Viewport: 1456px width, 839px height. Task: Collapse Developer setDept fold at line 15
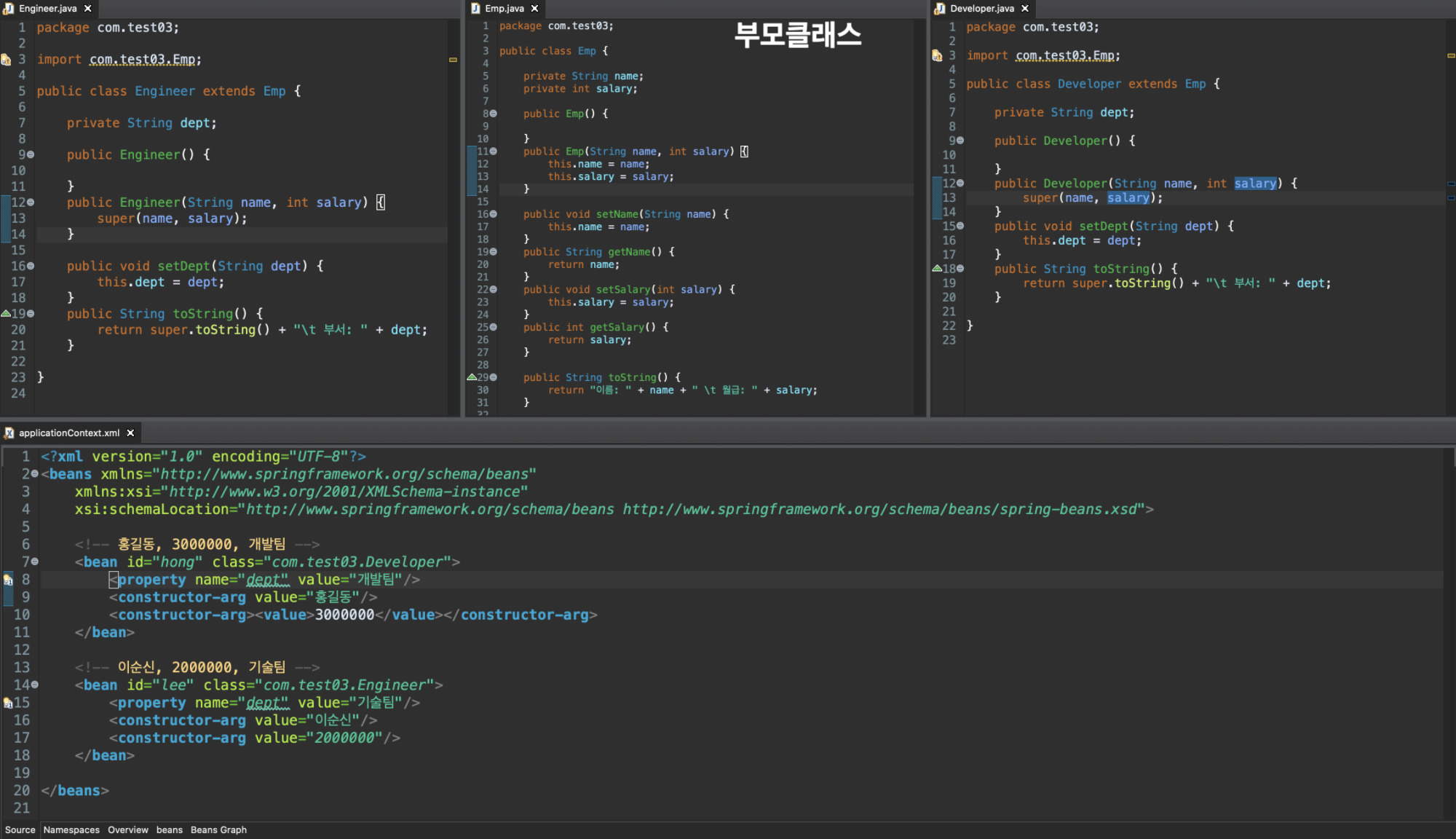960,226
